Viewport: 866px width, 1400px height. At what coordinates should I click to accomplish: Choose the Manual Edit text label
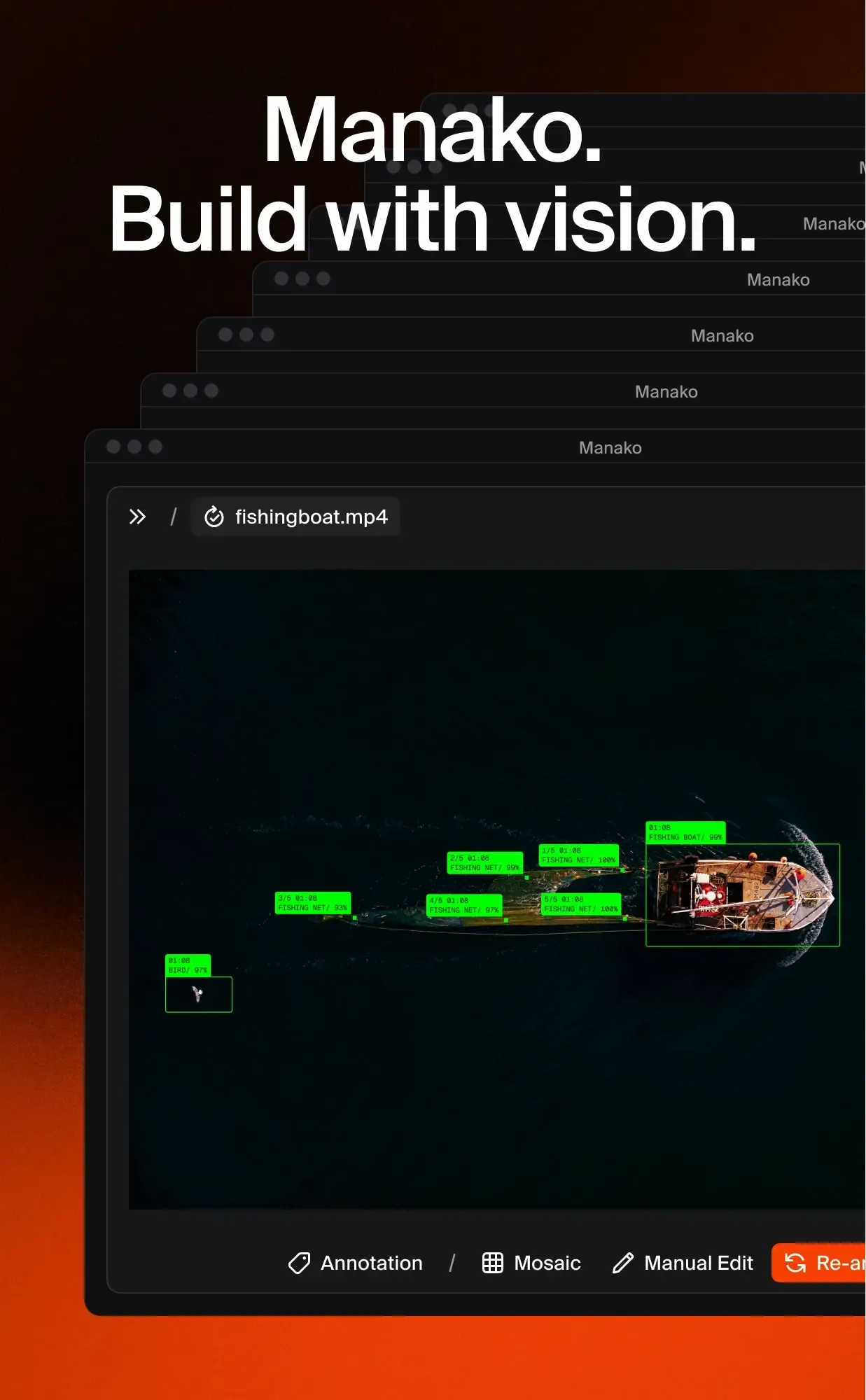pyautogui.click(x=698, y=1263)
